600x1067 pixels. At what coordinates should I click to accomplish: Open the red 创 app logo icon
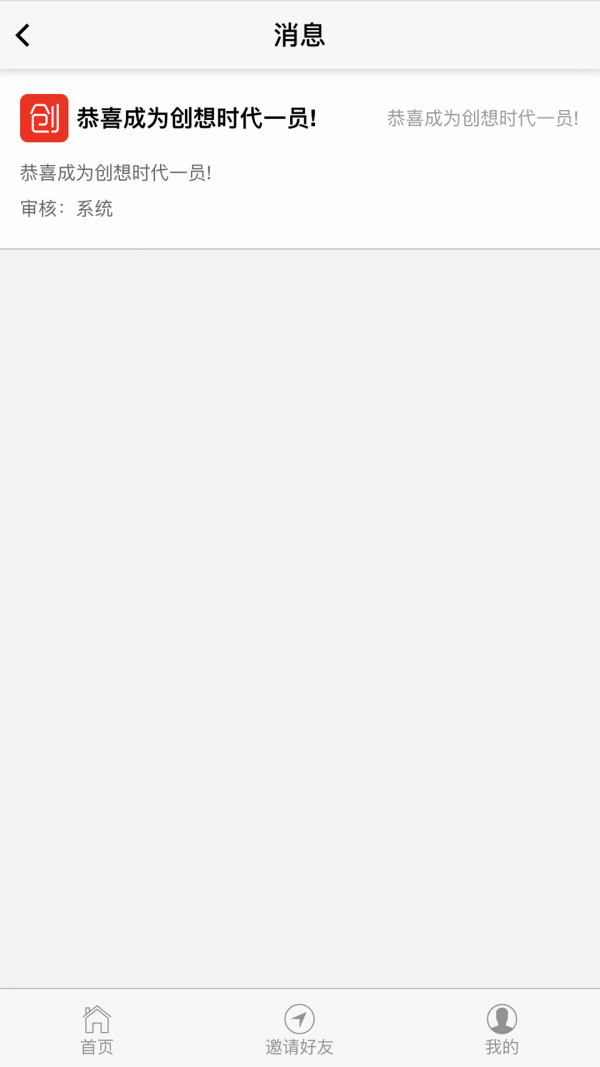(x=44, y=118)
